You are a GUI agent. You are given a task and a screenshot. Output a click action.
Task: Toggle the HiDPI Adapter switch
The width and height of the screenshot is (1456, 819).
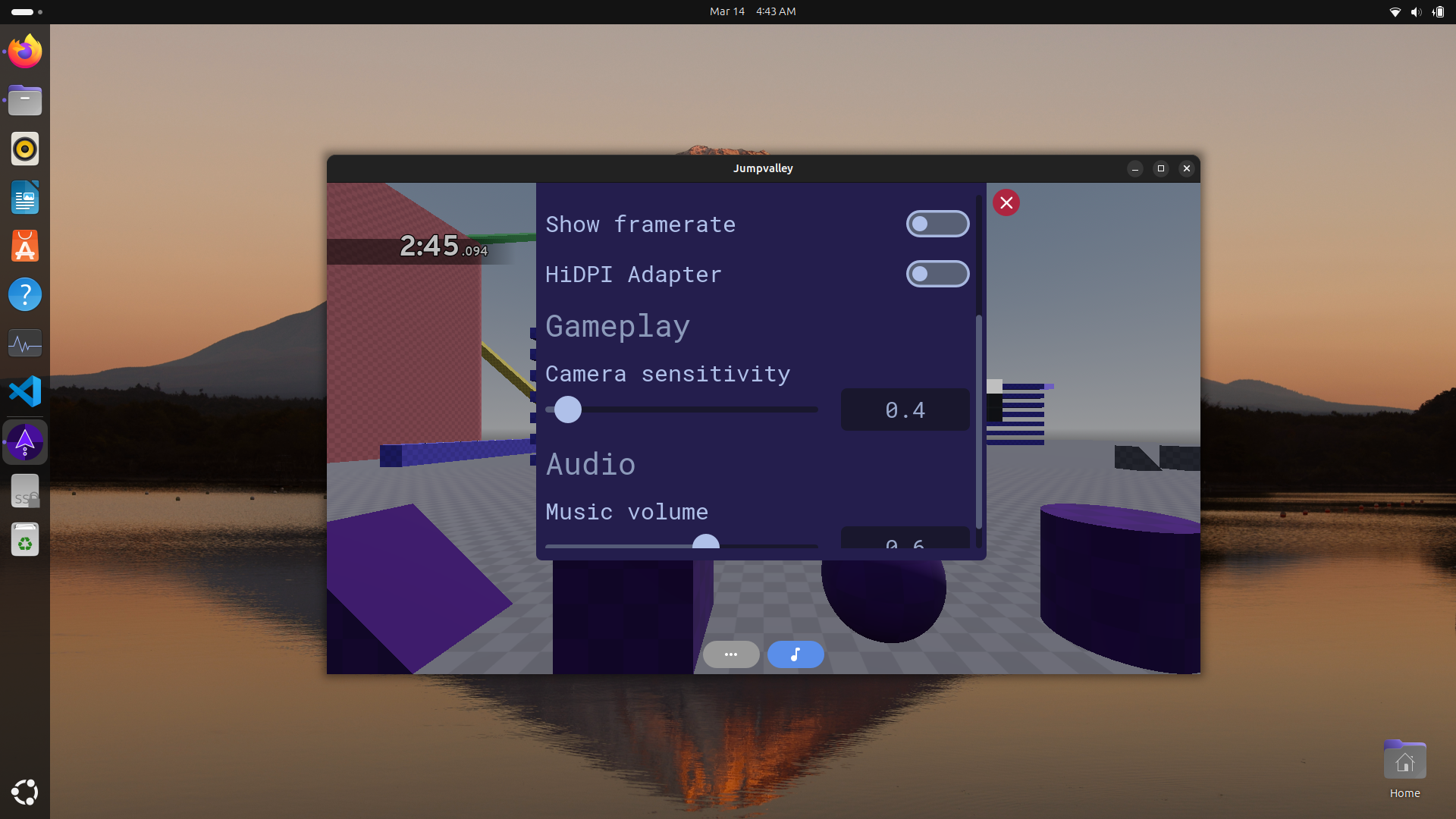pos(937,274)
